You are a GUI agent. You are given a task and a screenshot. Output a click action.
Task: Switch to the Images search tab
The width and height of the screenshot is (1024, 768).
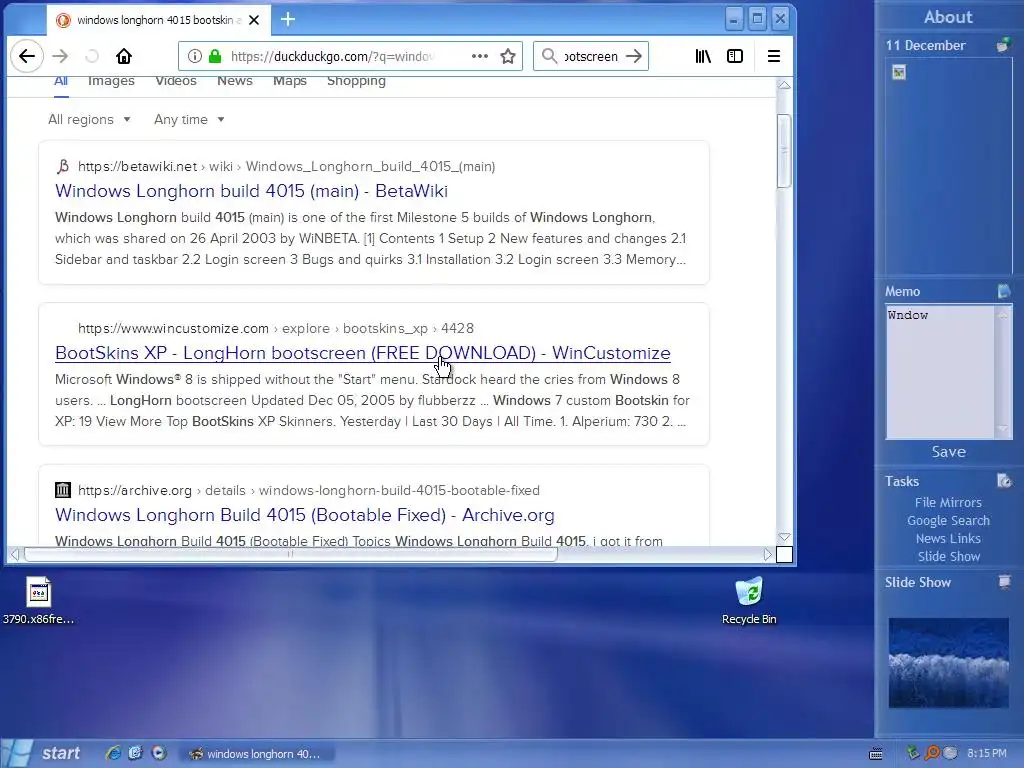pos(111,81)
